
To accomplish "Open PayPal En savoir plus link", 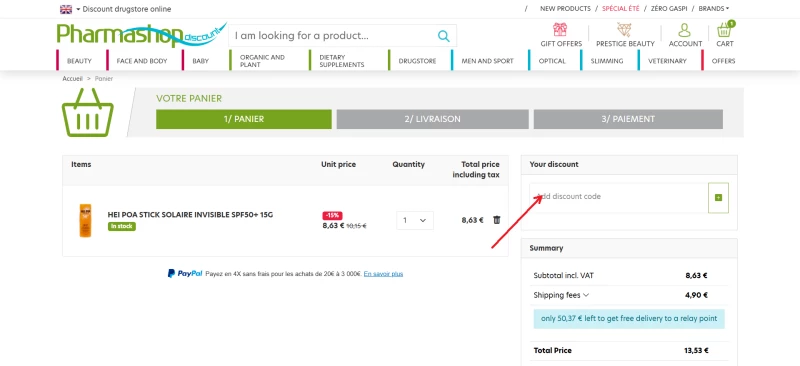I will point(383,274).
